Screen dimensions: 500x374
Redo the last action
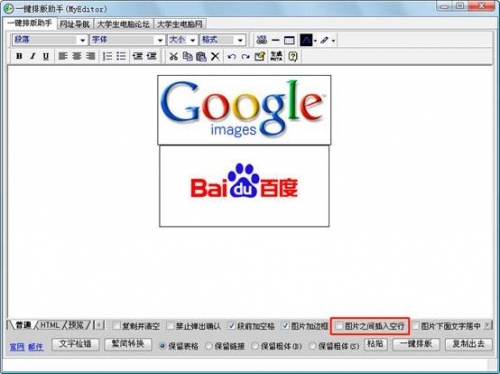click(x=245, y=56)
